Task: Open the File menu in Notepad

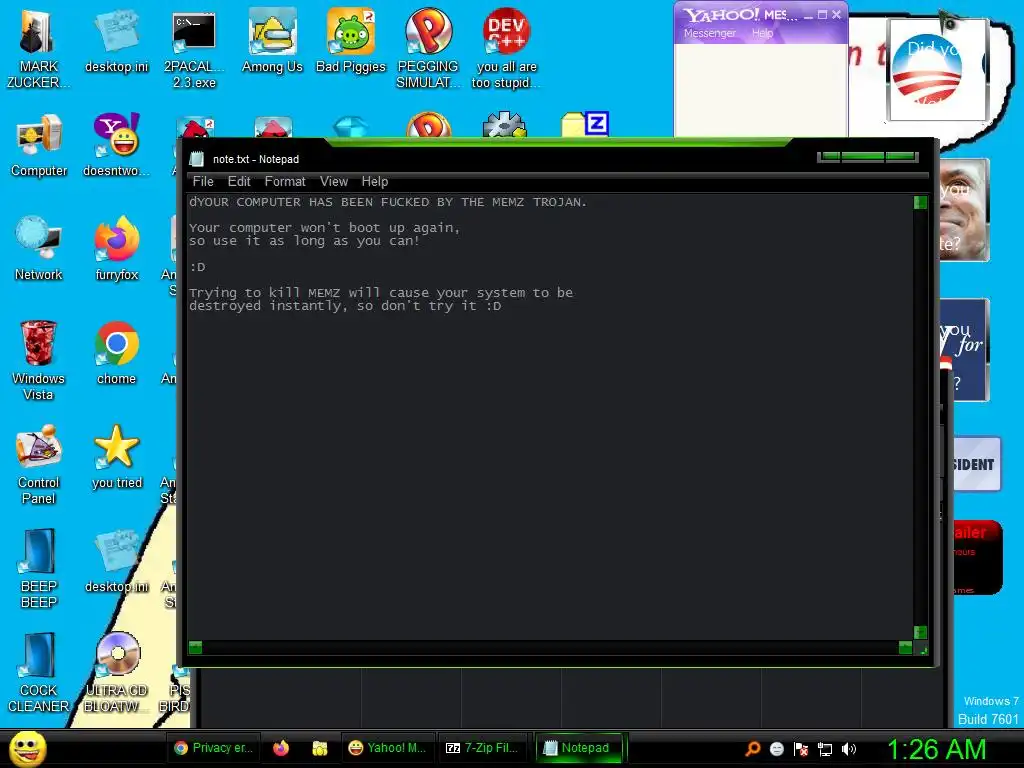Action: tap(203, 182)
